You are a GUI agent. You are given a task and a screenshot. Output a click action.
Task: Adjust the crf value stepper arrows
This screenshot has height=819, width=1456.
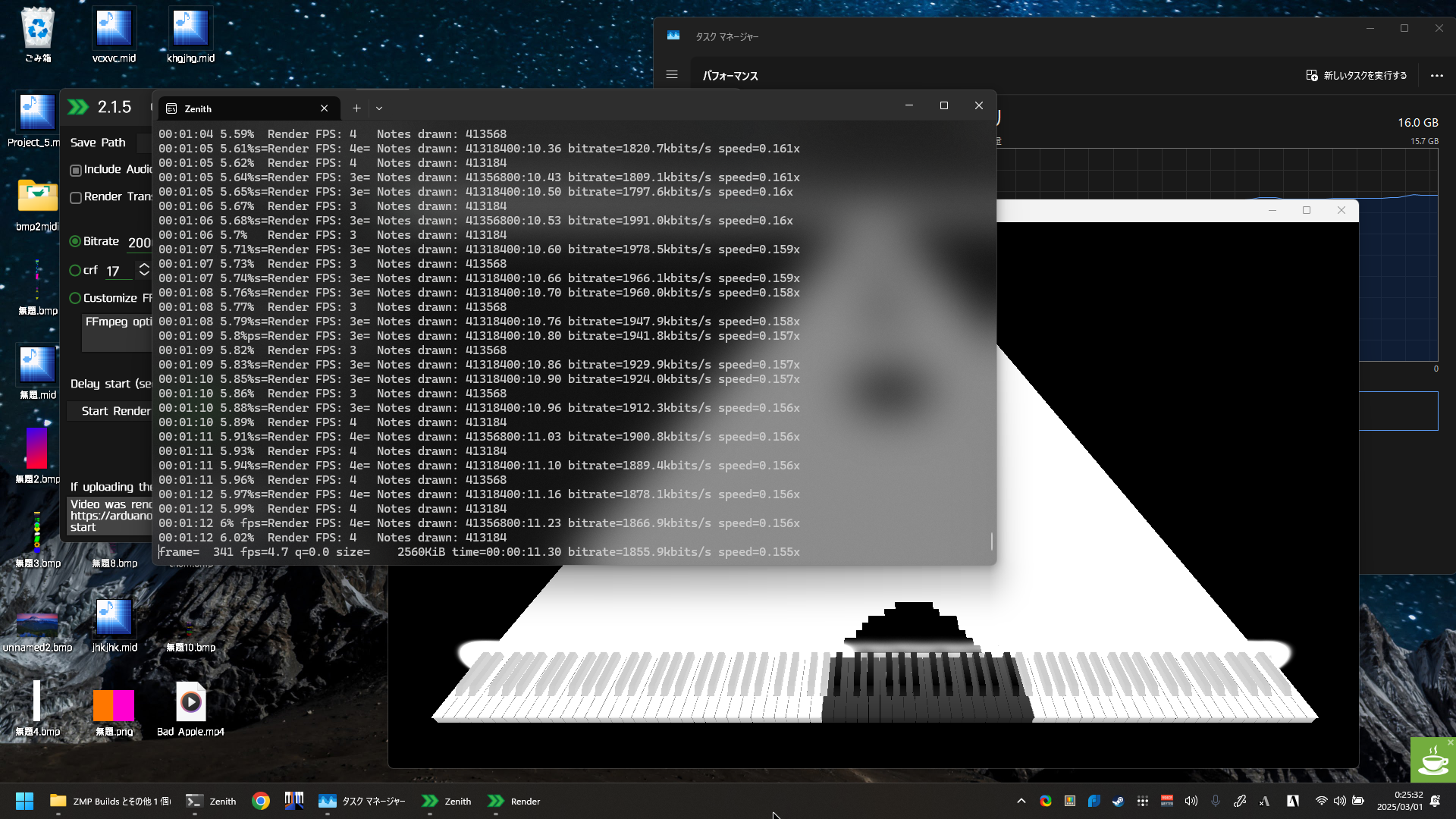click(x=143, y=270)
